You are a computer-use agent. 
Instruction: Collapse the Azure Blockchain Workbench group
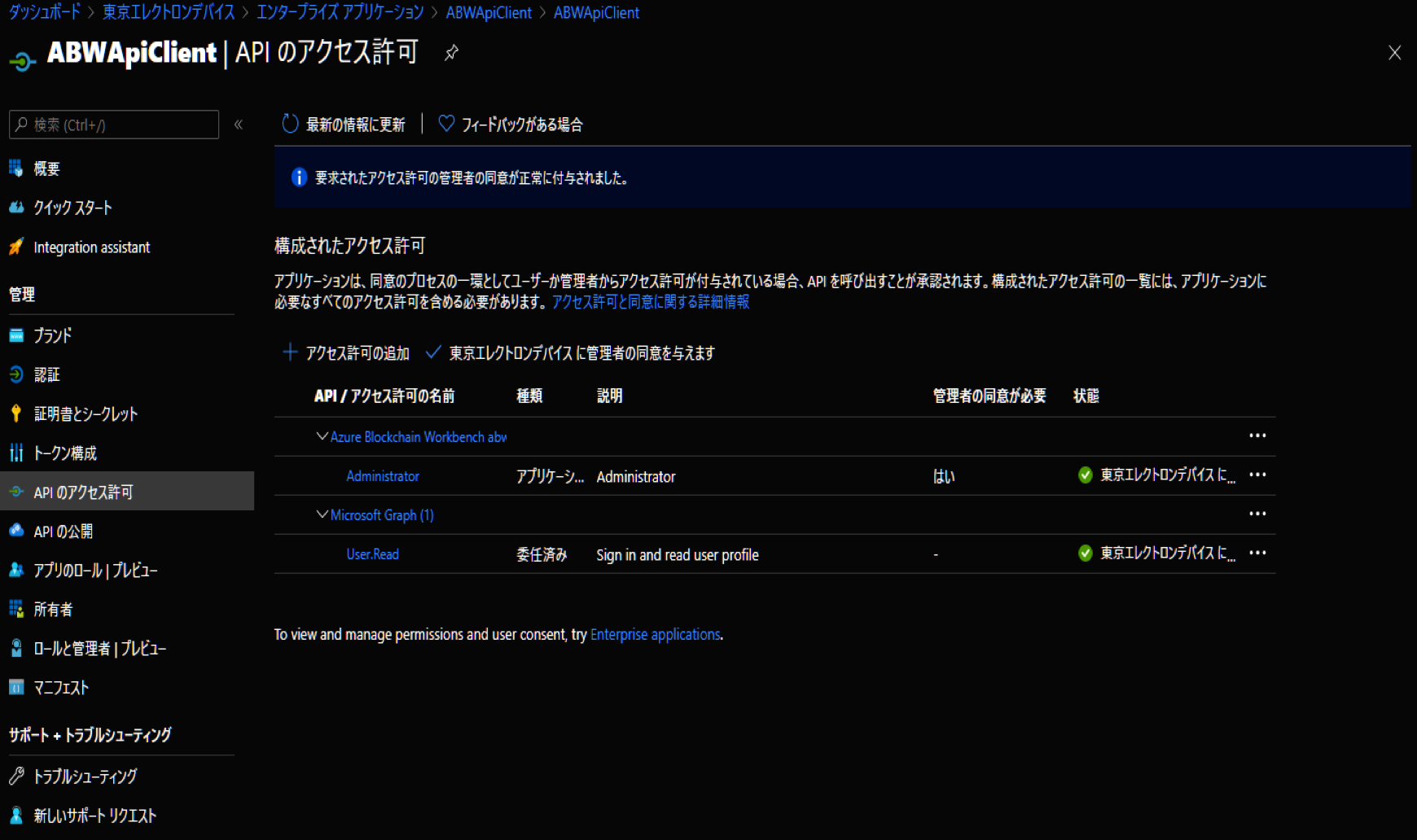[322, 436]
